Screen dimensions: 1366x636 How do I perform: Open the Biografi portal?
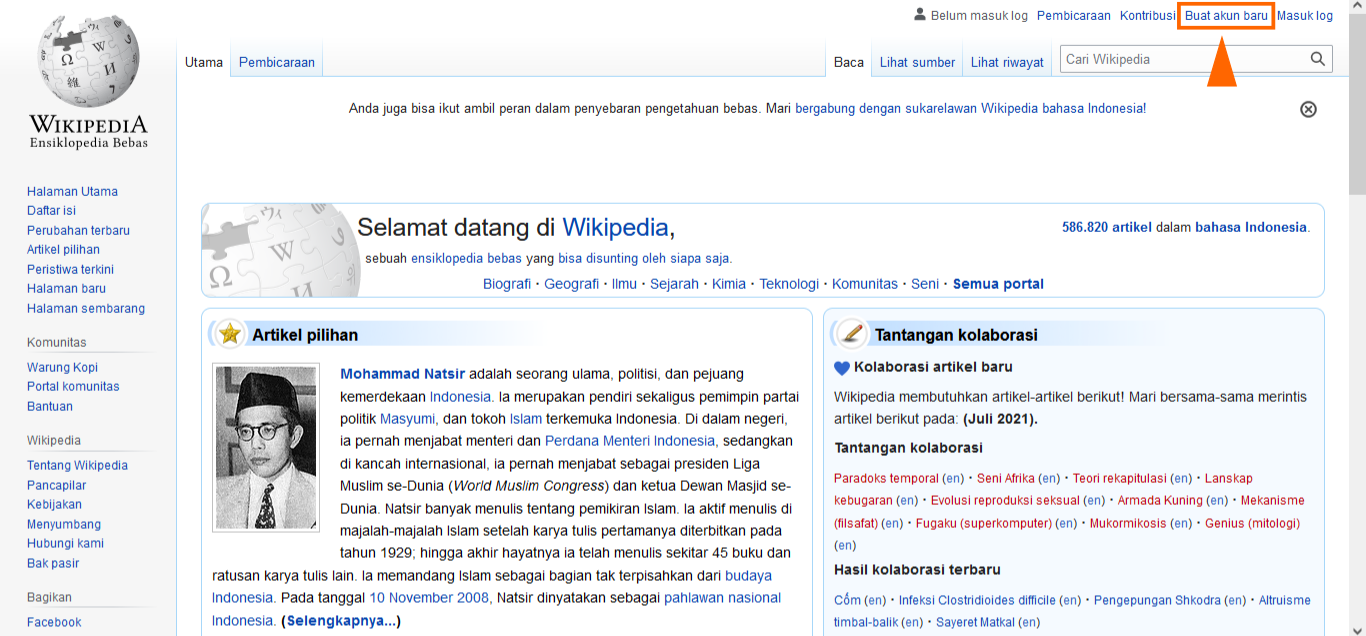507,284
